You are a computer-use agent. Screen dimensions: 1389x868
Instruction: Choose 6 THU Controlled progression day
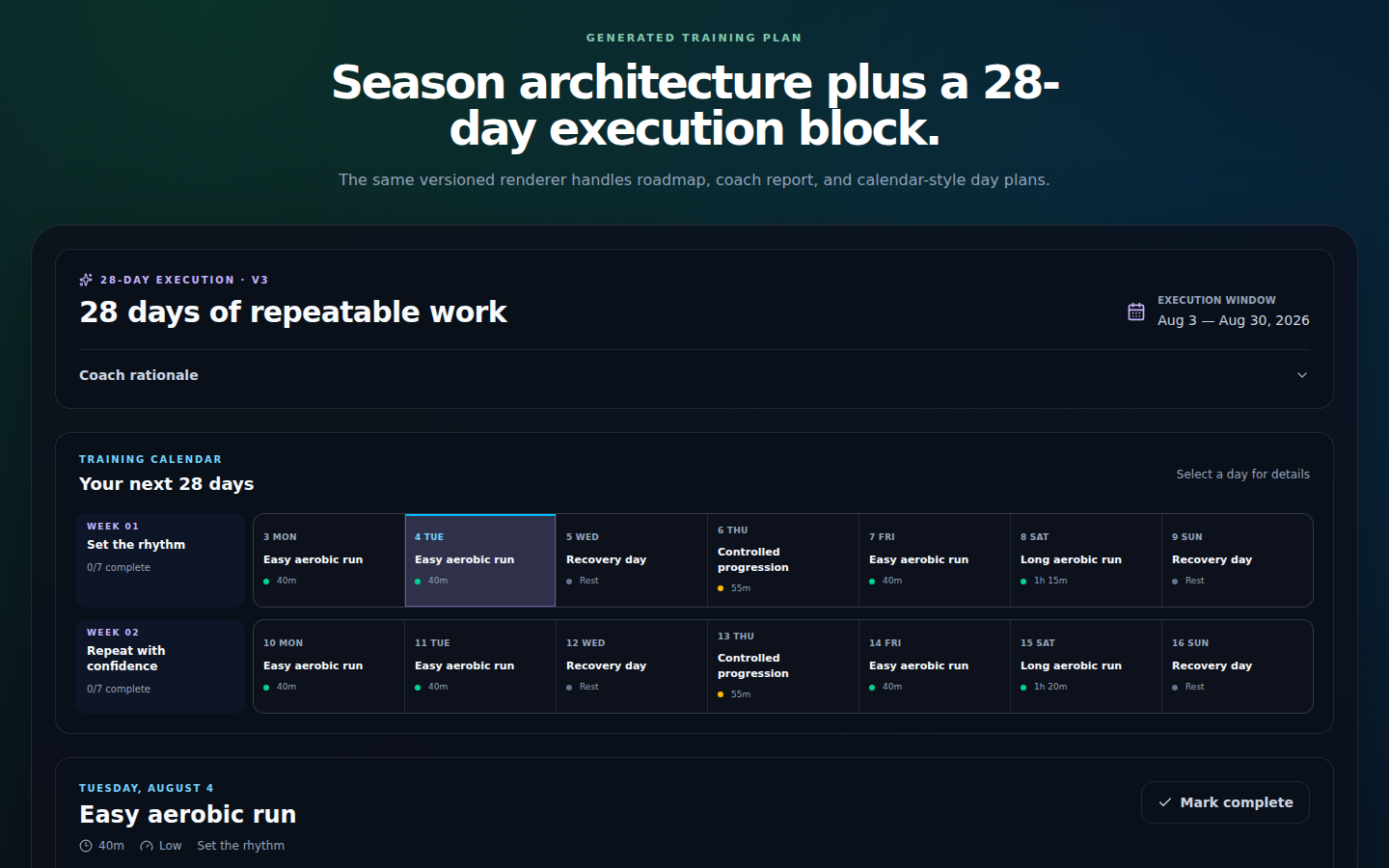[x=783, y=560]
